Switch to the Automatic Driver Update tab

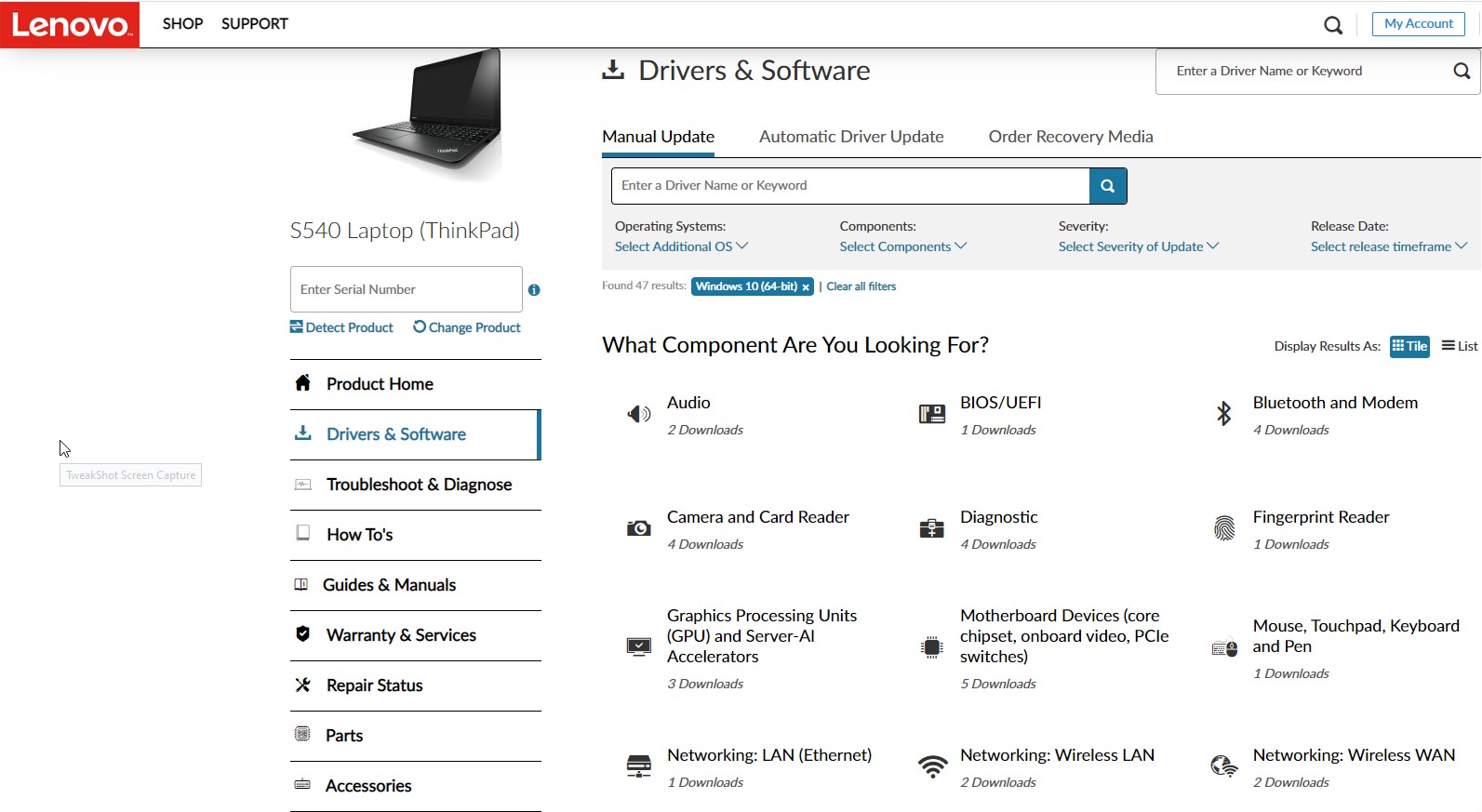coord(851,137)
